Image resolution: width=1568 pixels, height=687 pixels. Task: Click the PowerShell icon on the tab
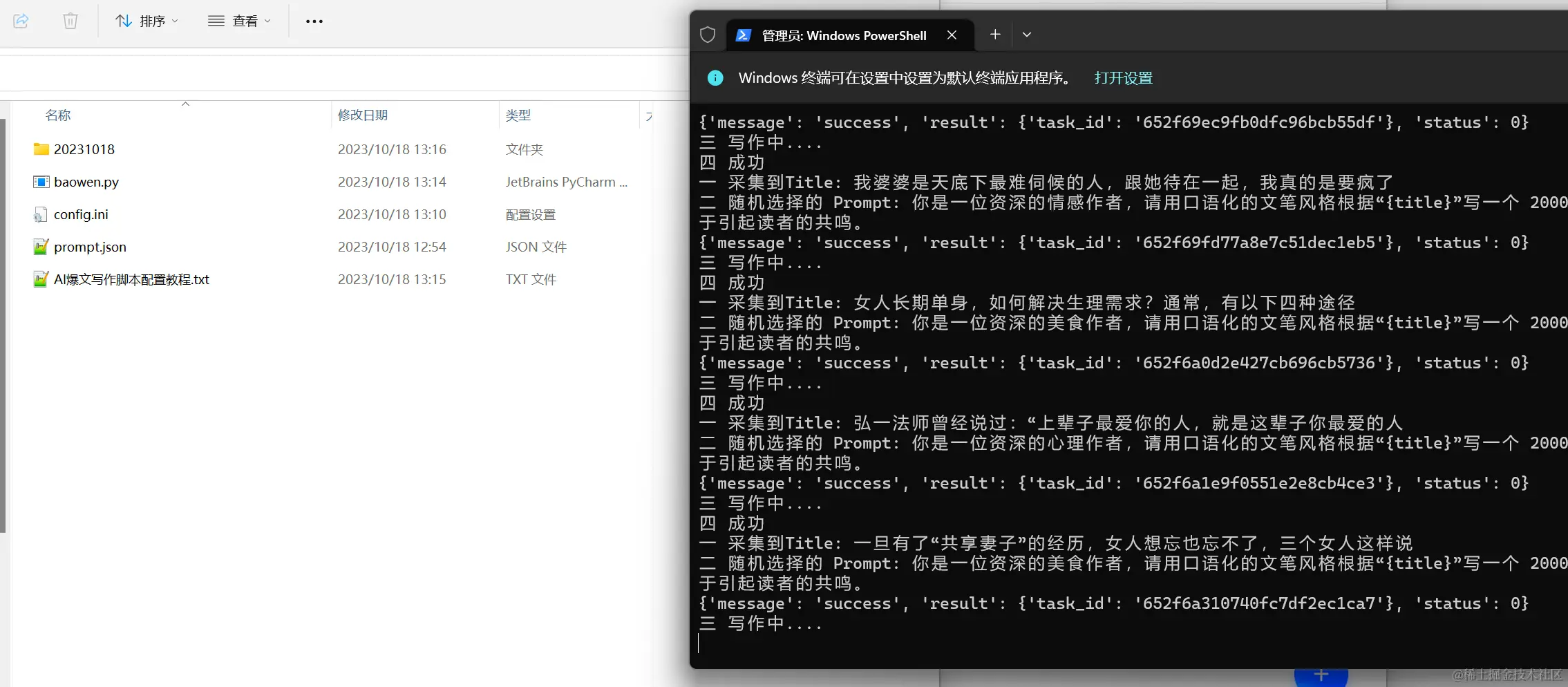[744, 35]
